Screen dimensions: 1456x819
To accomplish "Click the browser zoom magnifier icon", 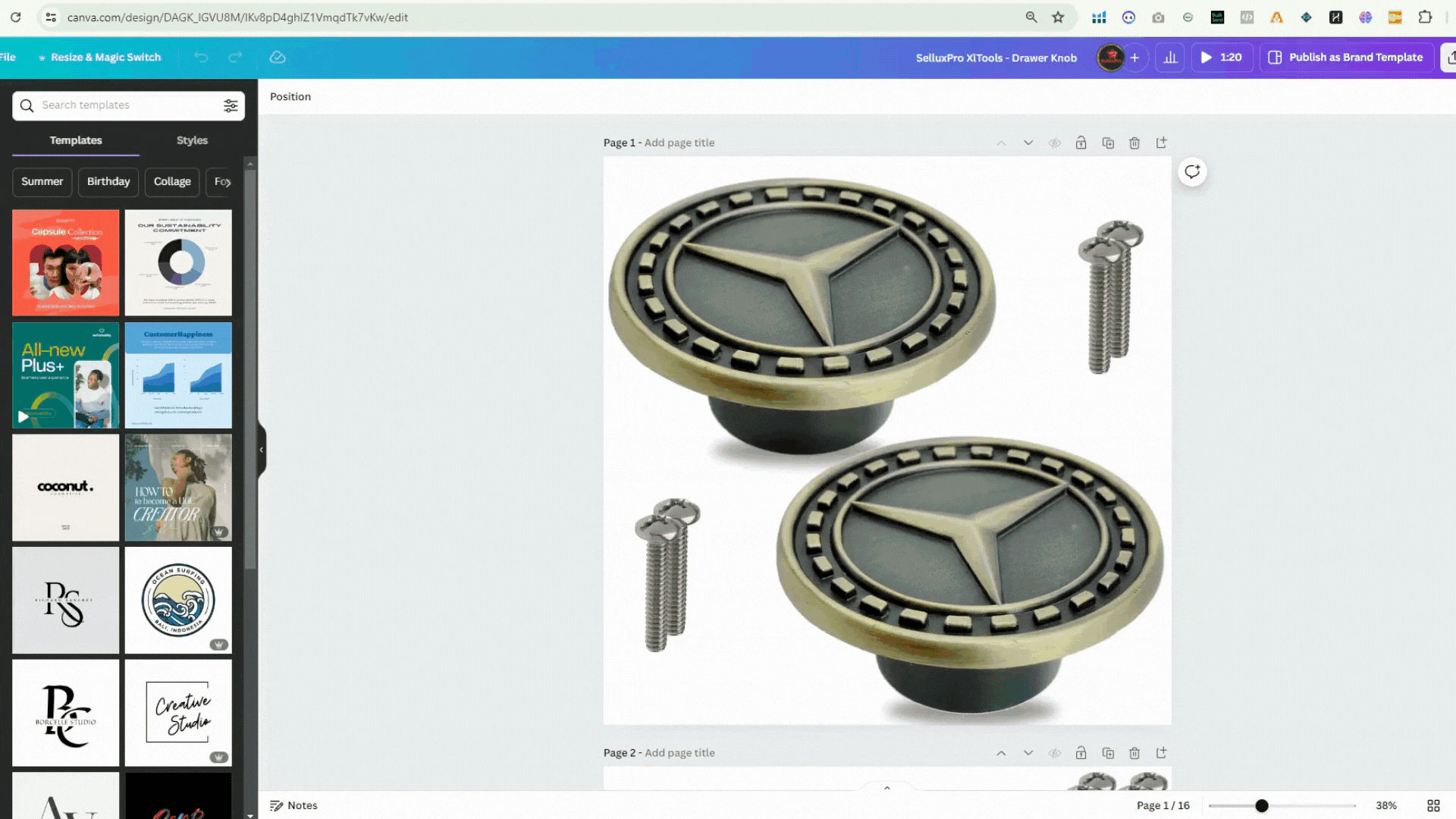I will point(1031,17).
